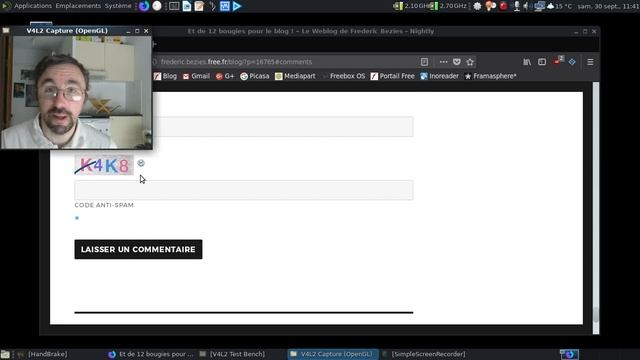Click the URL address bar

pyautogui.click(x=286, y=62)
